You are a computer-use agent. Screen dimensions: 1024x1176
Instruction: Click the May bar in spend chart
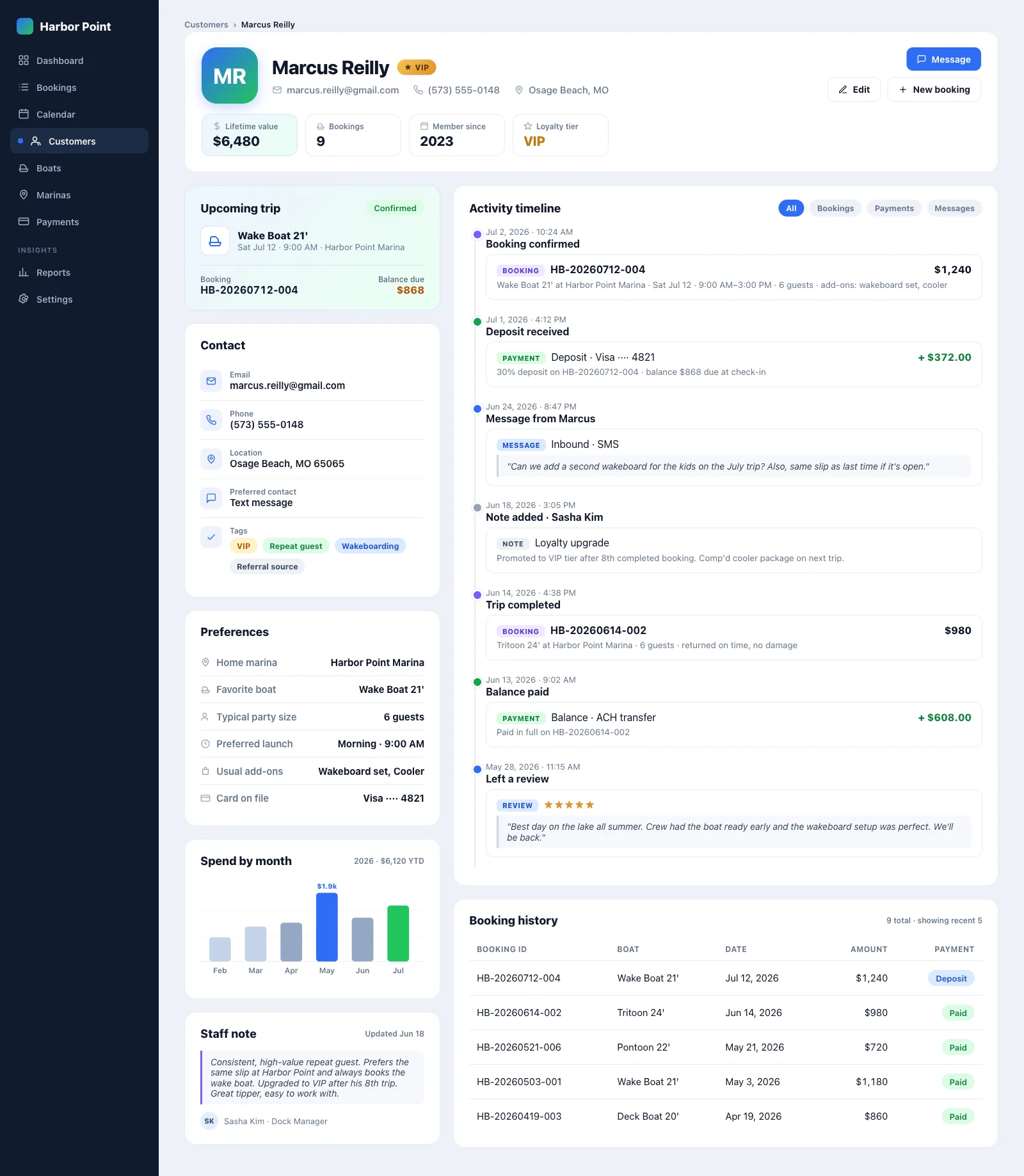coord(327,926)
